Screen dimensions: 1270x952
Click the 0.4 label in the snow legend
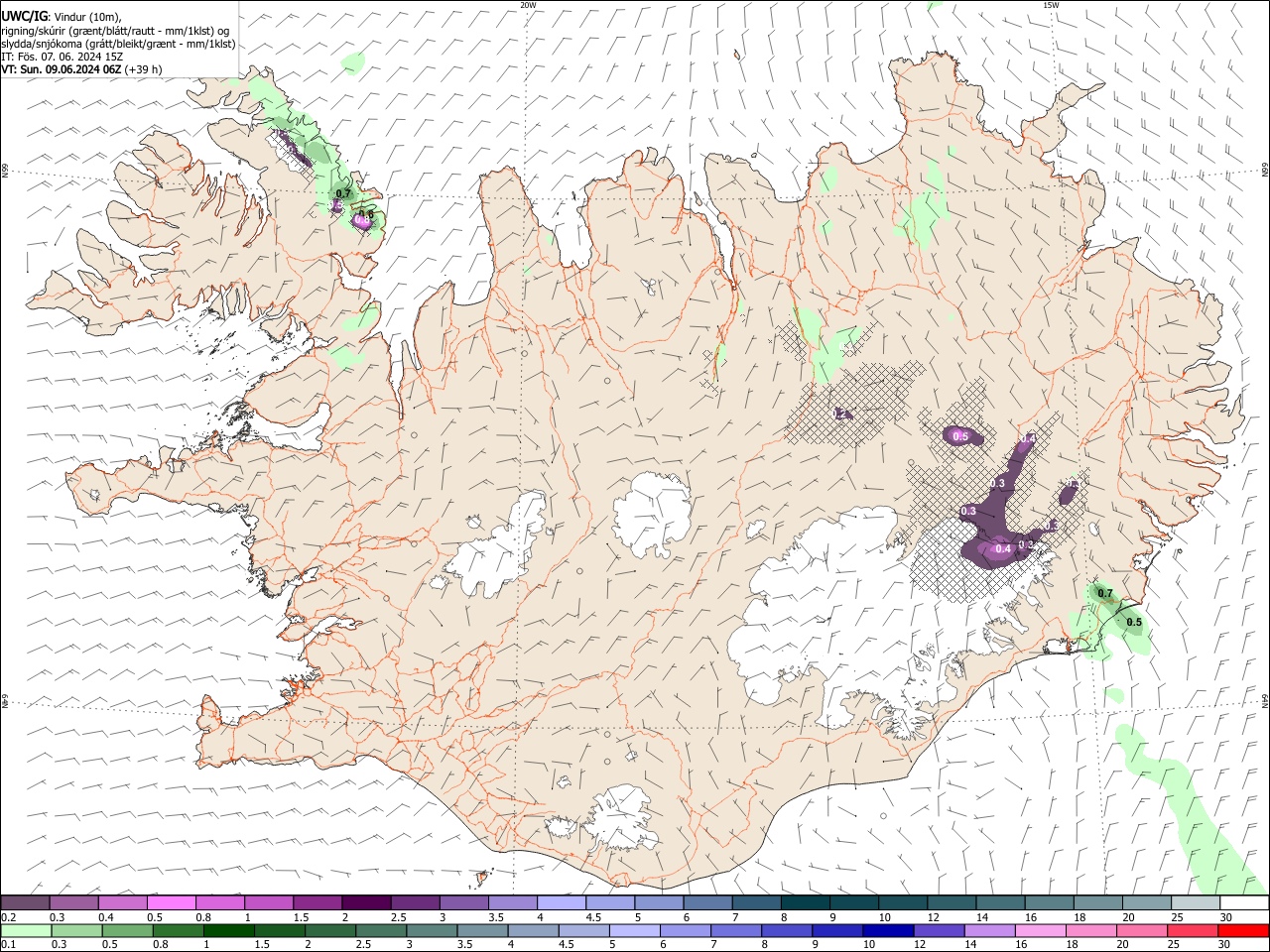click(106, 917)
